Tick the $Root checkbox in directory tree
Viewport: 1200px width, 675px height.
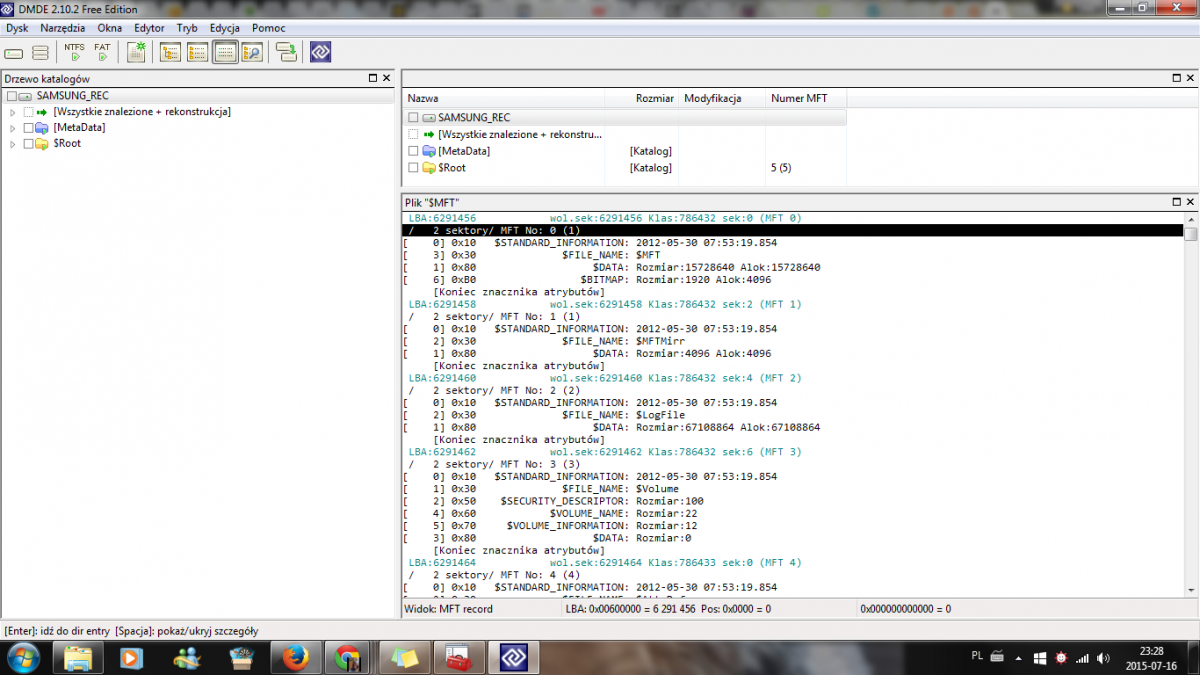pos(28,144)
